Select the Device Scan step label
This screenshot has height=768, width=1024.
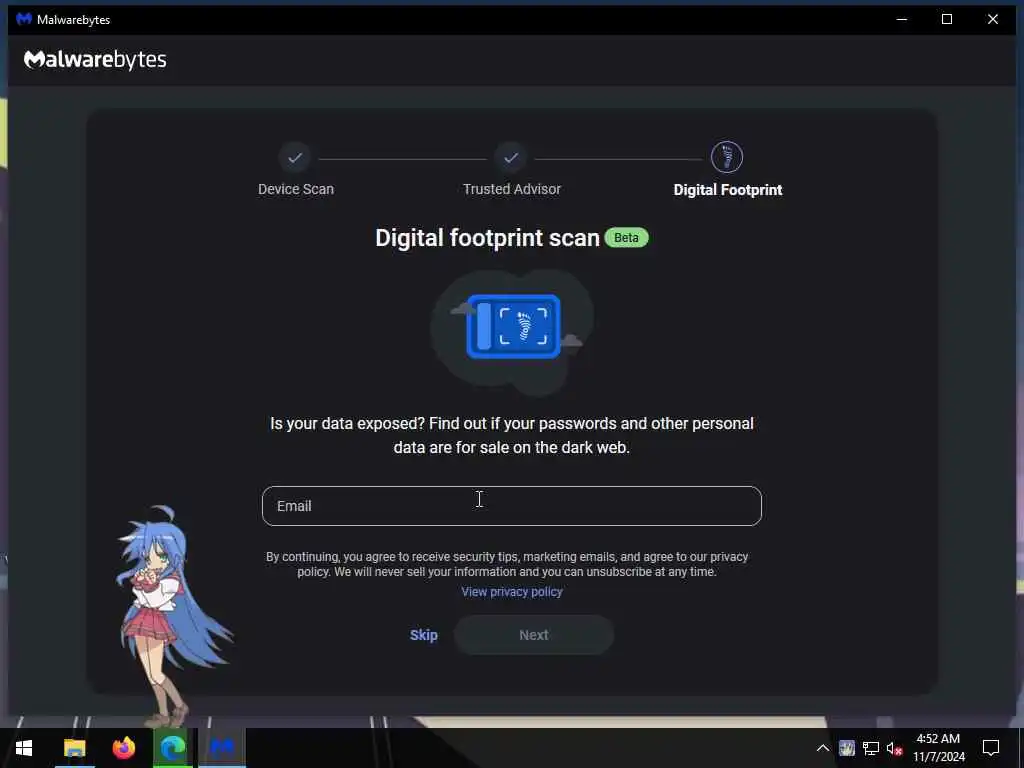coord(296,189)
